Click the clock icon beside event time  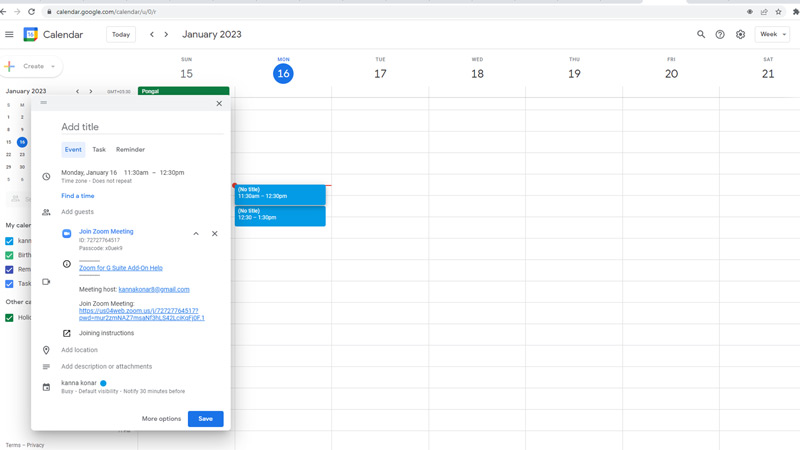[46, 177]
